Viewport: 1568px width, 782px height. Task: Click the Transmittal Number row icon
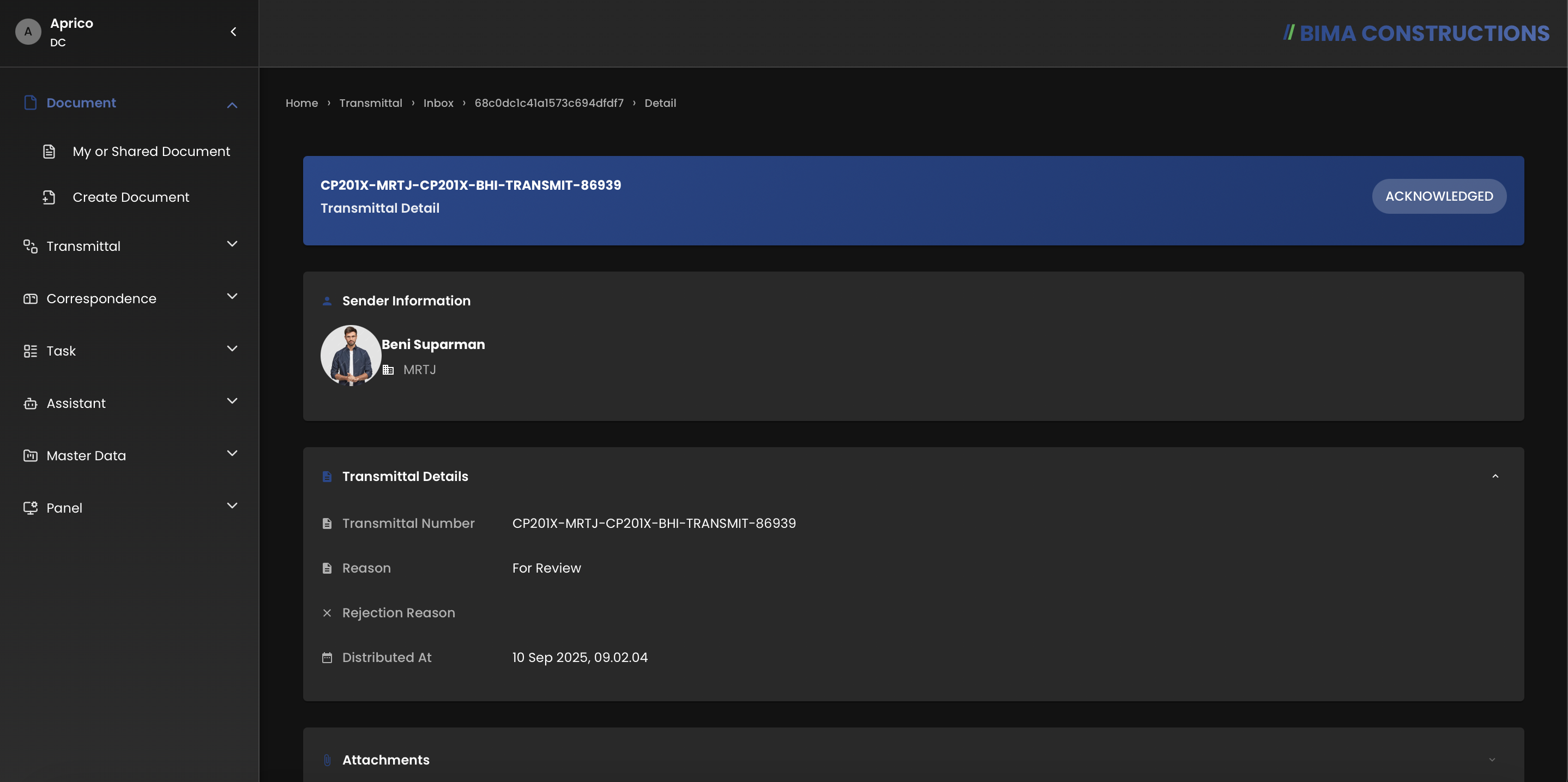click(x=327, y=523)
